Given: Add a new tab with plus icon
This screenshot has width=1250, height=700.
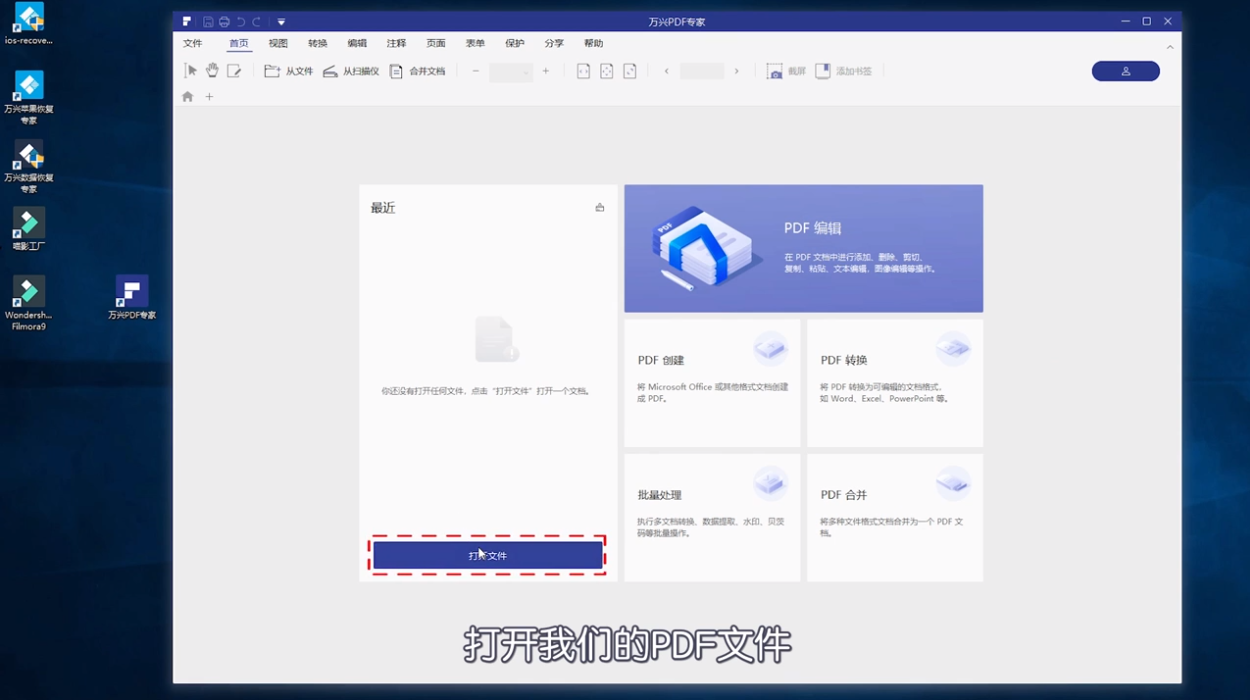Looking at the screenshot, I should pyautogui.click(x=209, y=97).
